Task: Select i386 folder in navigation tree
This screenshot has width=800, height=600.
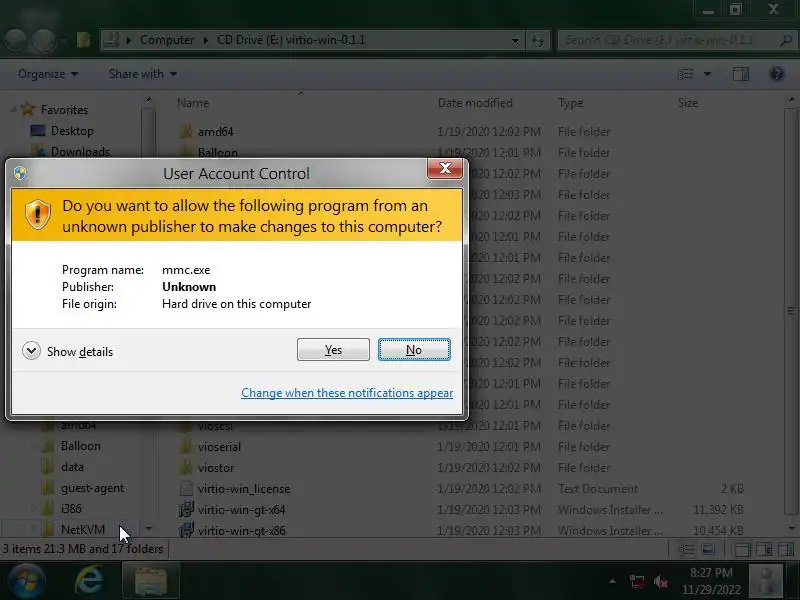Action: [x=71, y=509]
